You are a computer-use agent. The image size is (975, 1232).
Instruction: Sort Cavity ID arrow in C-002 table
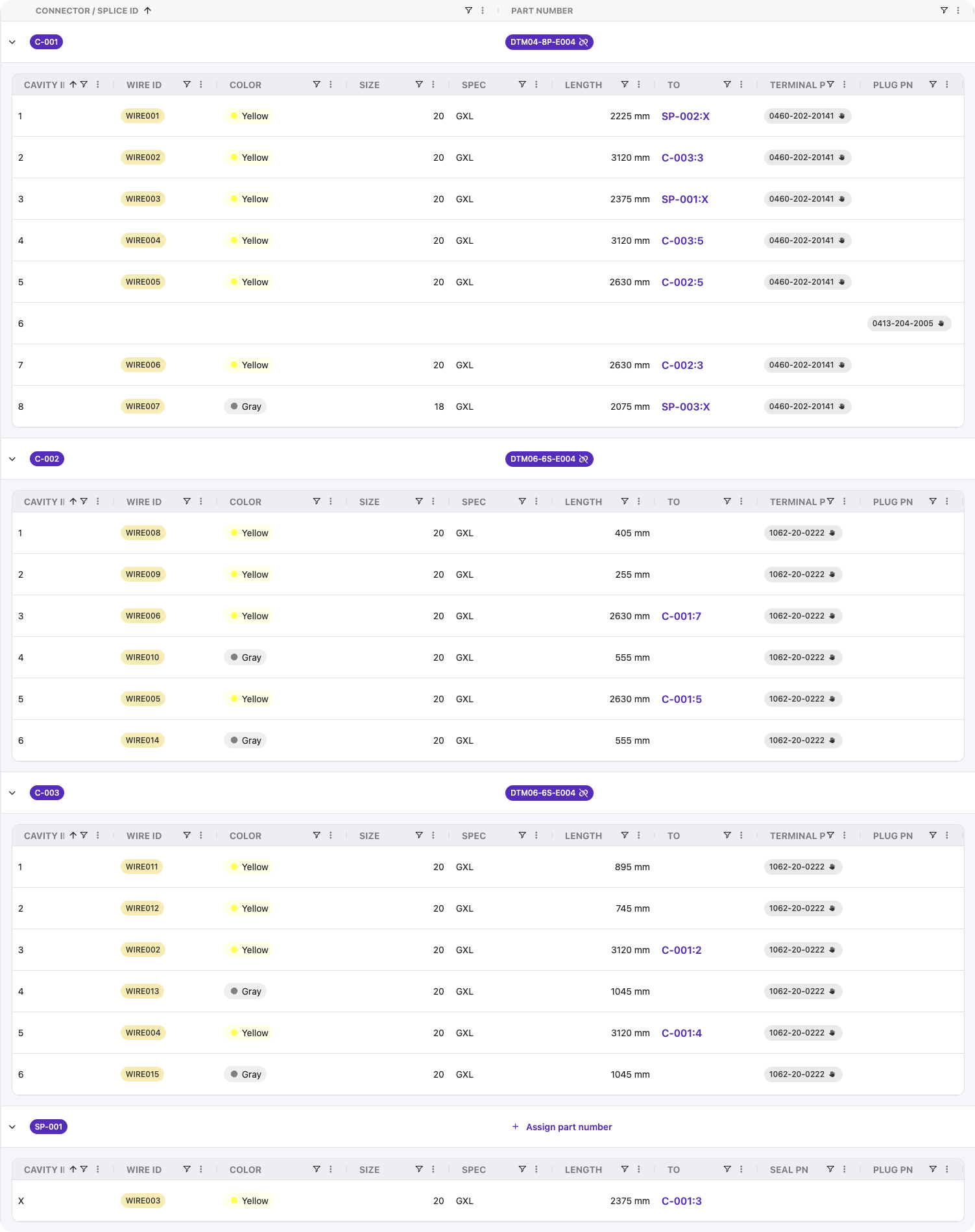coord(73,501)
